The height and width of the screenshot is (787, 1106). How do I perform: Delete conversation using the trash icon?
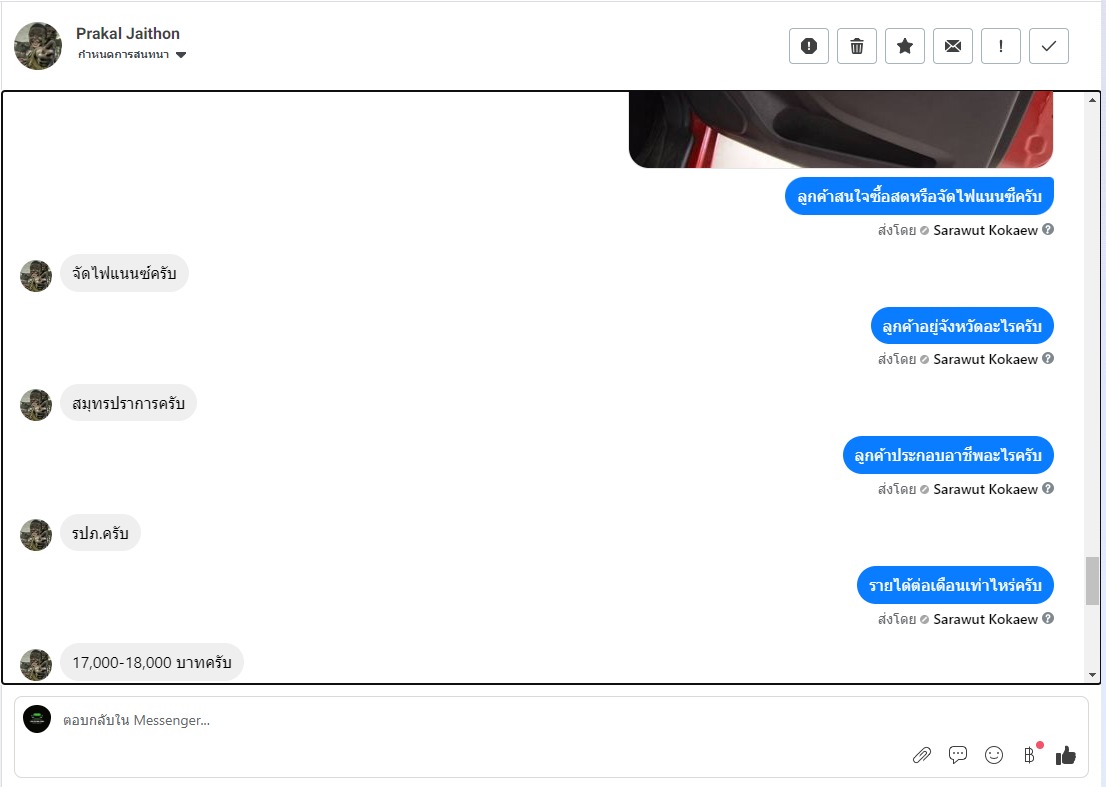coord(856,47)
